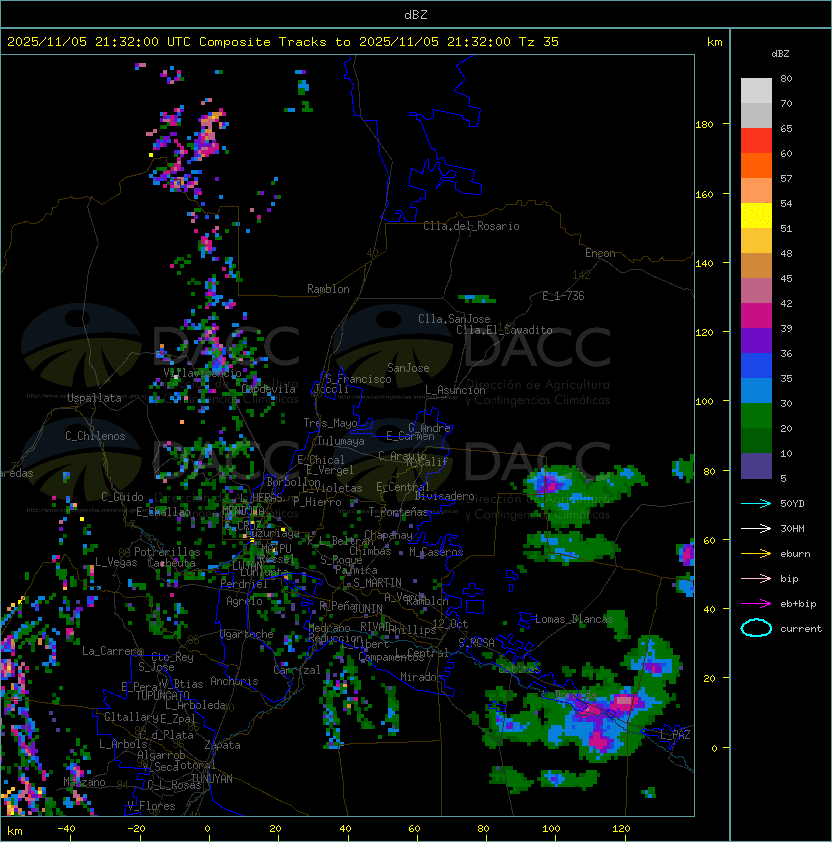Click the '45' label in dBZ legend
Screen dimensions: 832x842
point(786,278)
